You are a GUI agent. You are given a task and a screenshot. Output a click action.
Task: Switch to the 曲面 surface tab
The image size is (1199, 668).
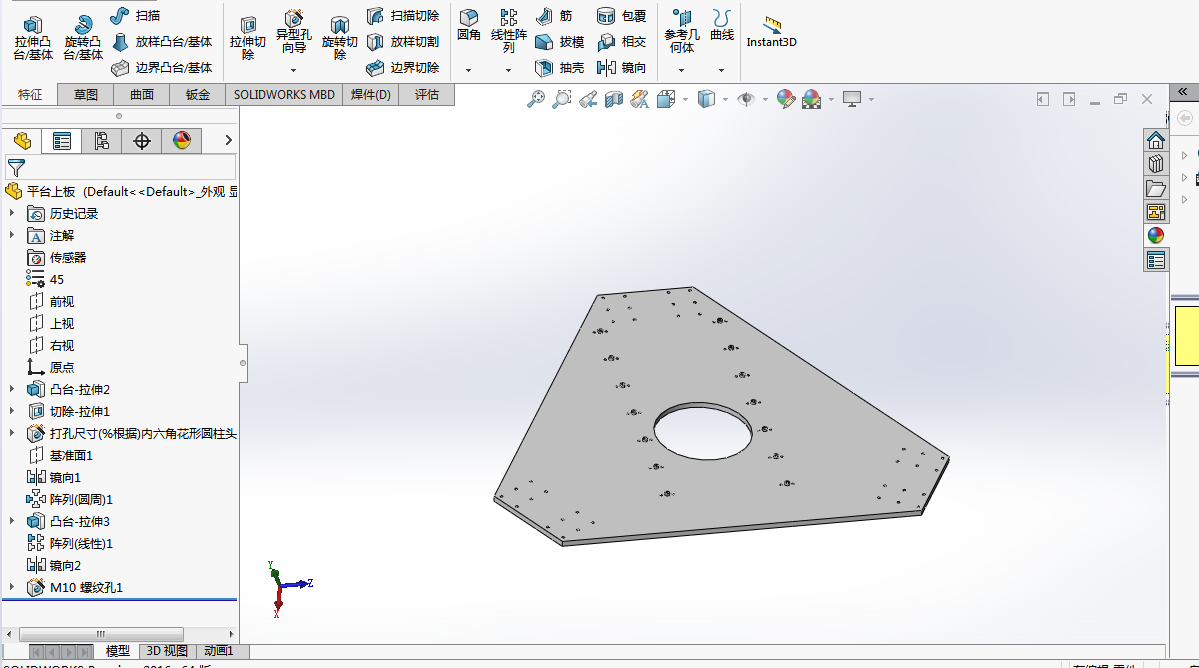(141, 95)
